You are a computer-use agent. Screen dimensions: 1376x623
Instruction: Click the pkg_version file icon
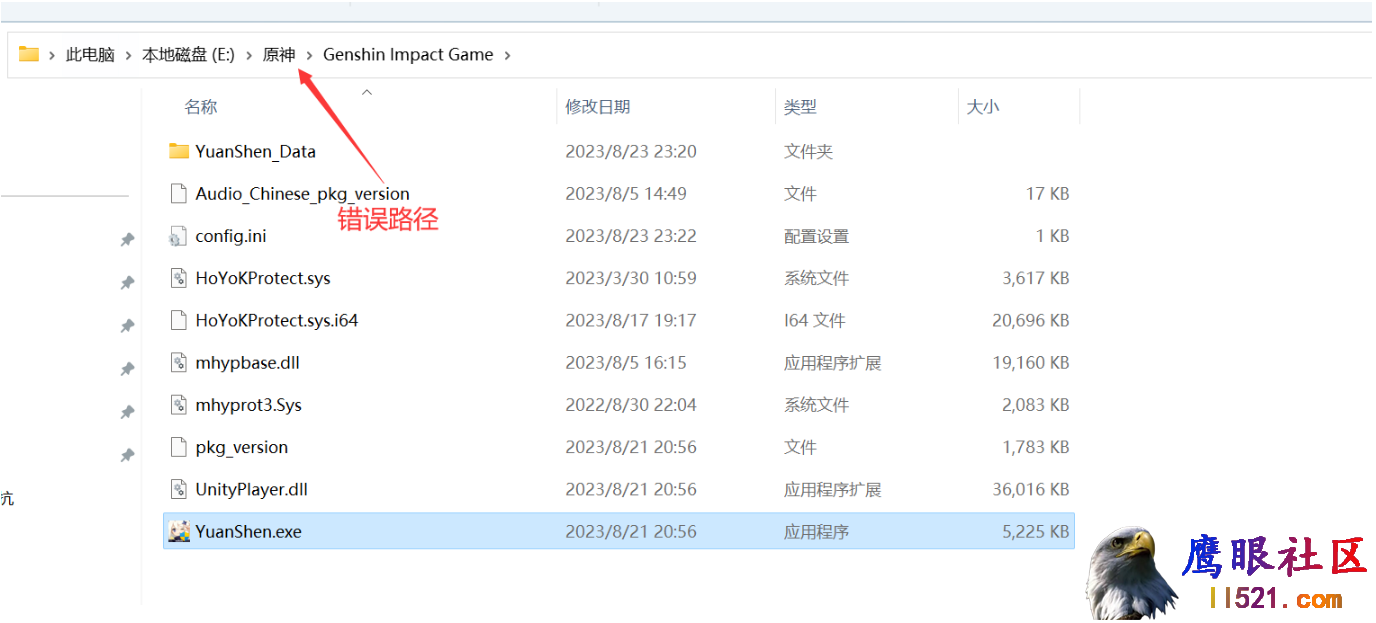pos(179,447)
